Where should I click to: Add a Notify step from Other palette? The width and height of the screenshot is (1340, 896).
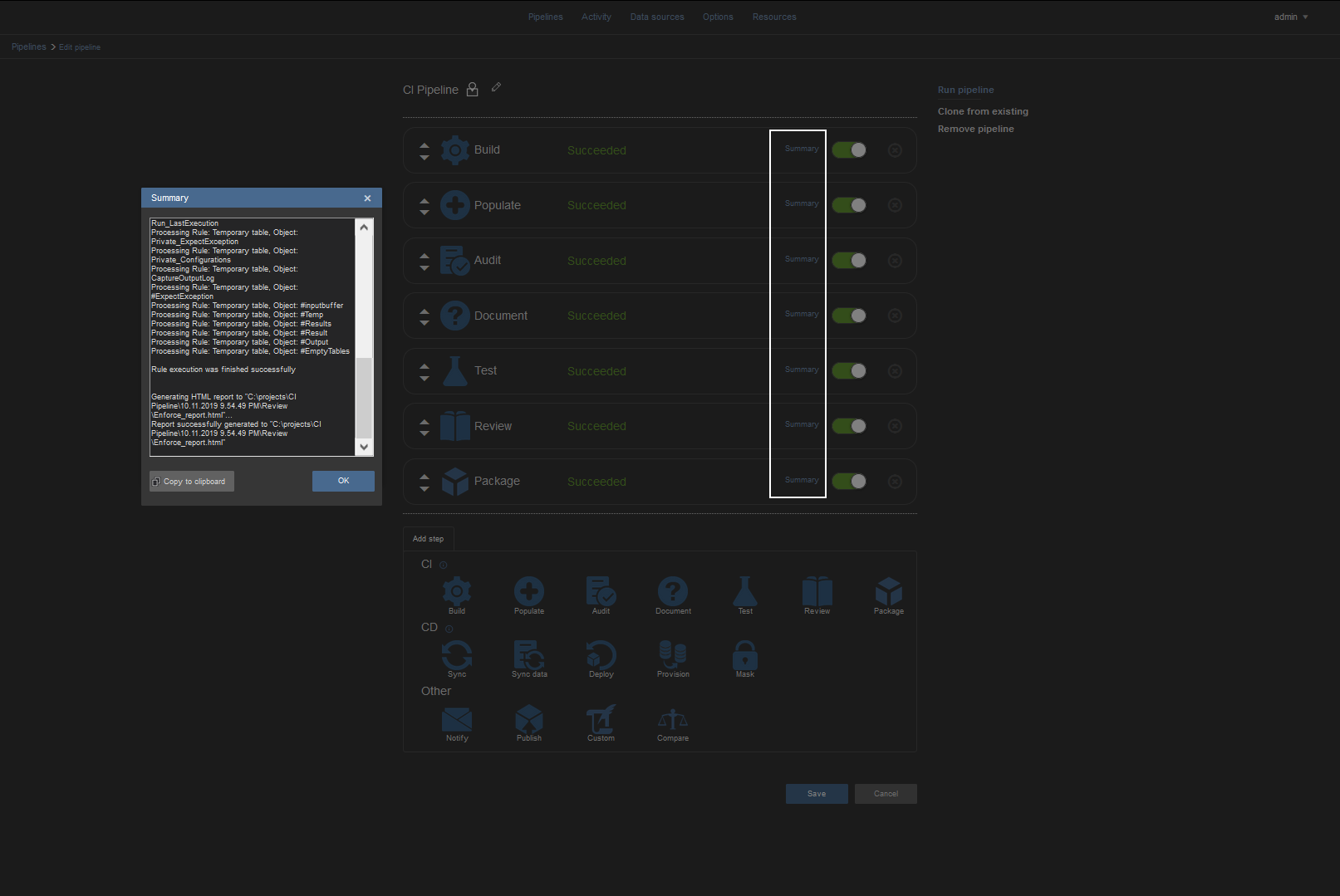click(457, 718)
